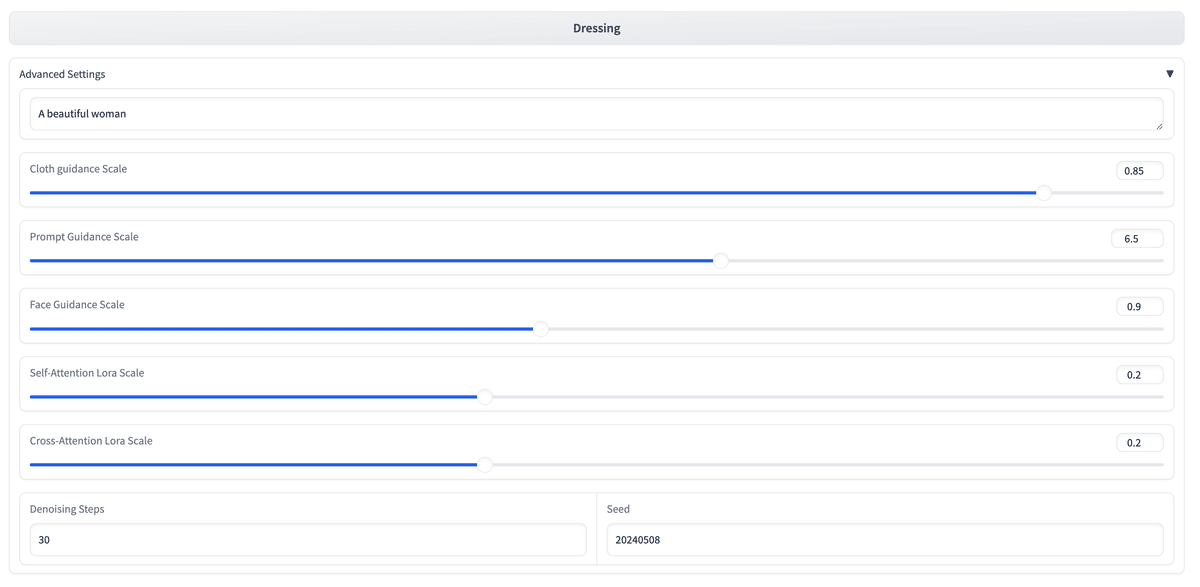Click the Self-Attention Lora Scale slider handle

point(485,397)
